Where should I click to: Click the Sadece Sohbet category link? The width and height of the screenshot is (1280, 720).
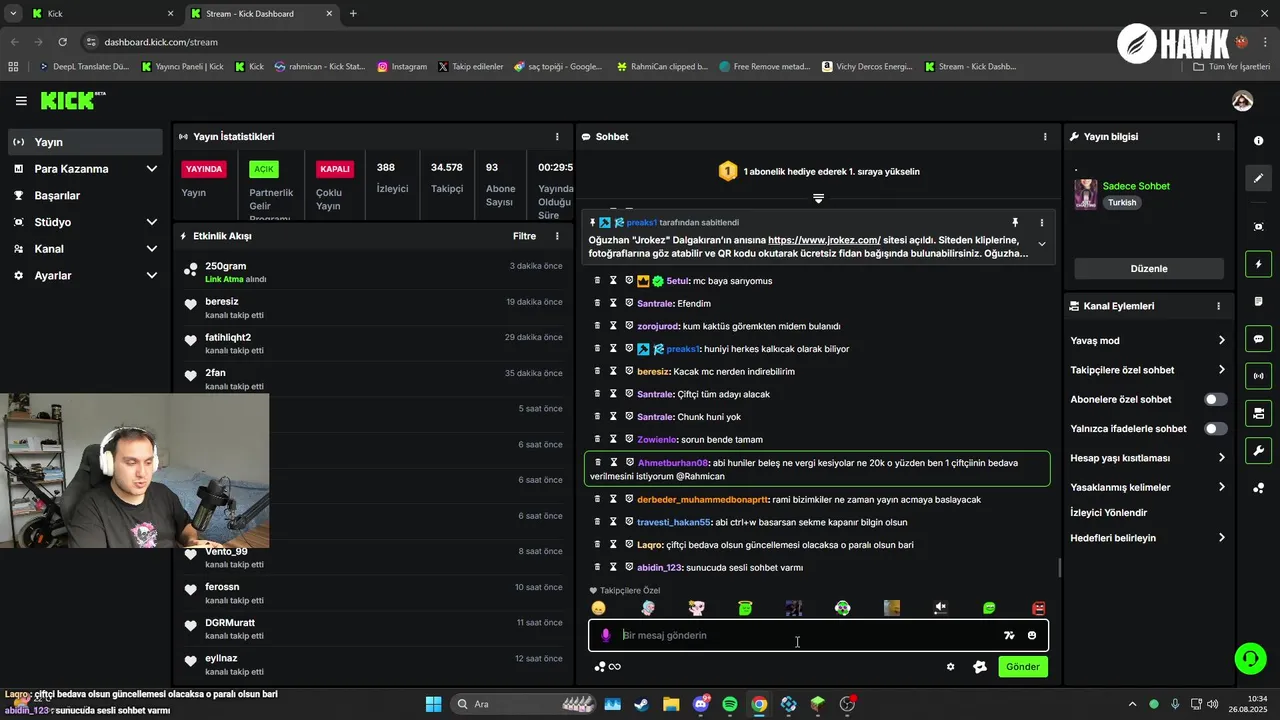1136,186
